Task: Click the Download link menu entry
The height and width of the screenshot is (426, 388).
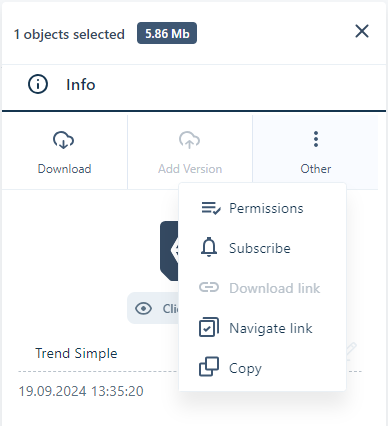Action: point(262,288)
